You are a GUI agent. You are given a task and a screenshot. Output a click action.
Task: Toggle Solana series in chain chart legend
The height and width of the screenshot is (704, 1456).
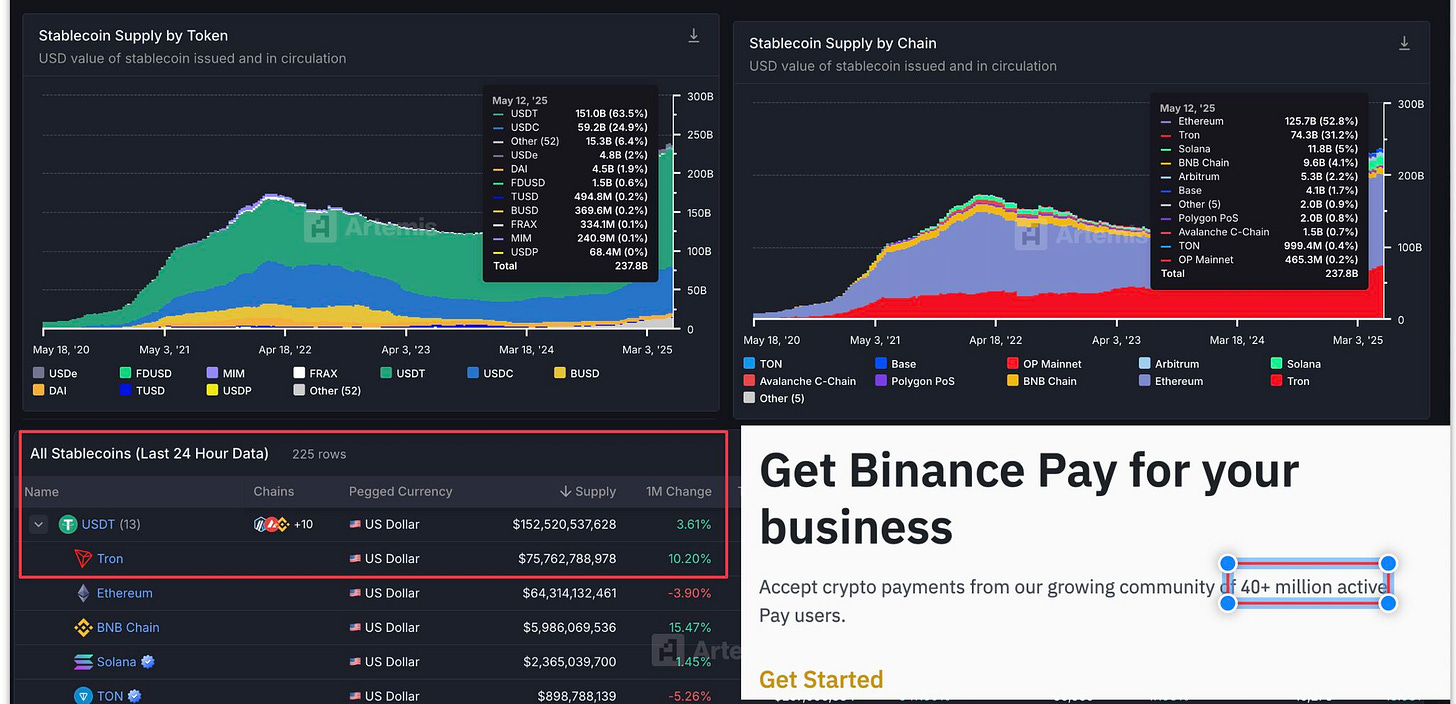point(1296,364)
